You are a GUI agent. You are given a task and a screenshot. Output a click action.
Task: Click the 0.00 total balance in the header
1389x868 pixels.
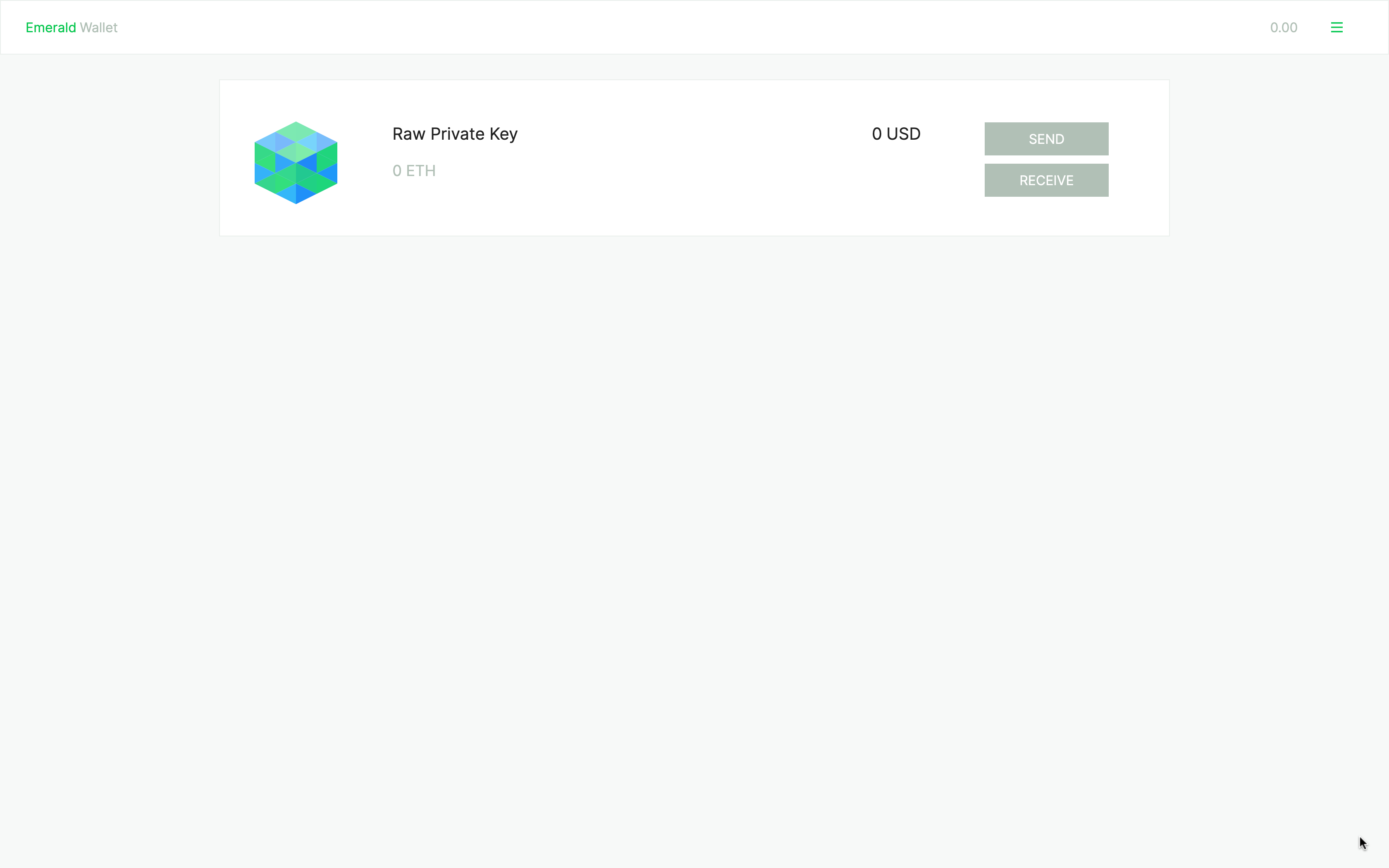coord(1284,28)
